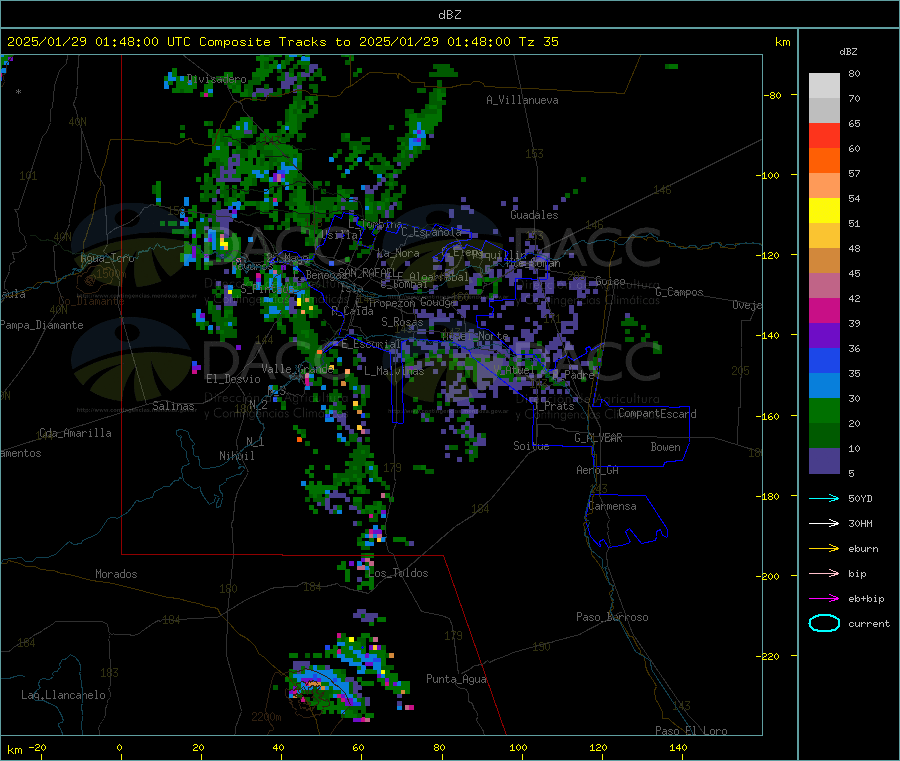900x761 pixels.
Task: Click the -80 km vertical axis tick
Action: pos(772,95)
